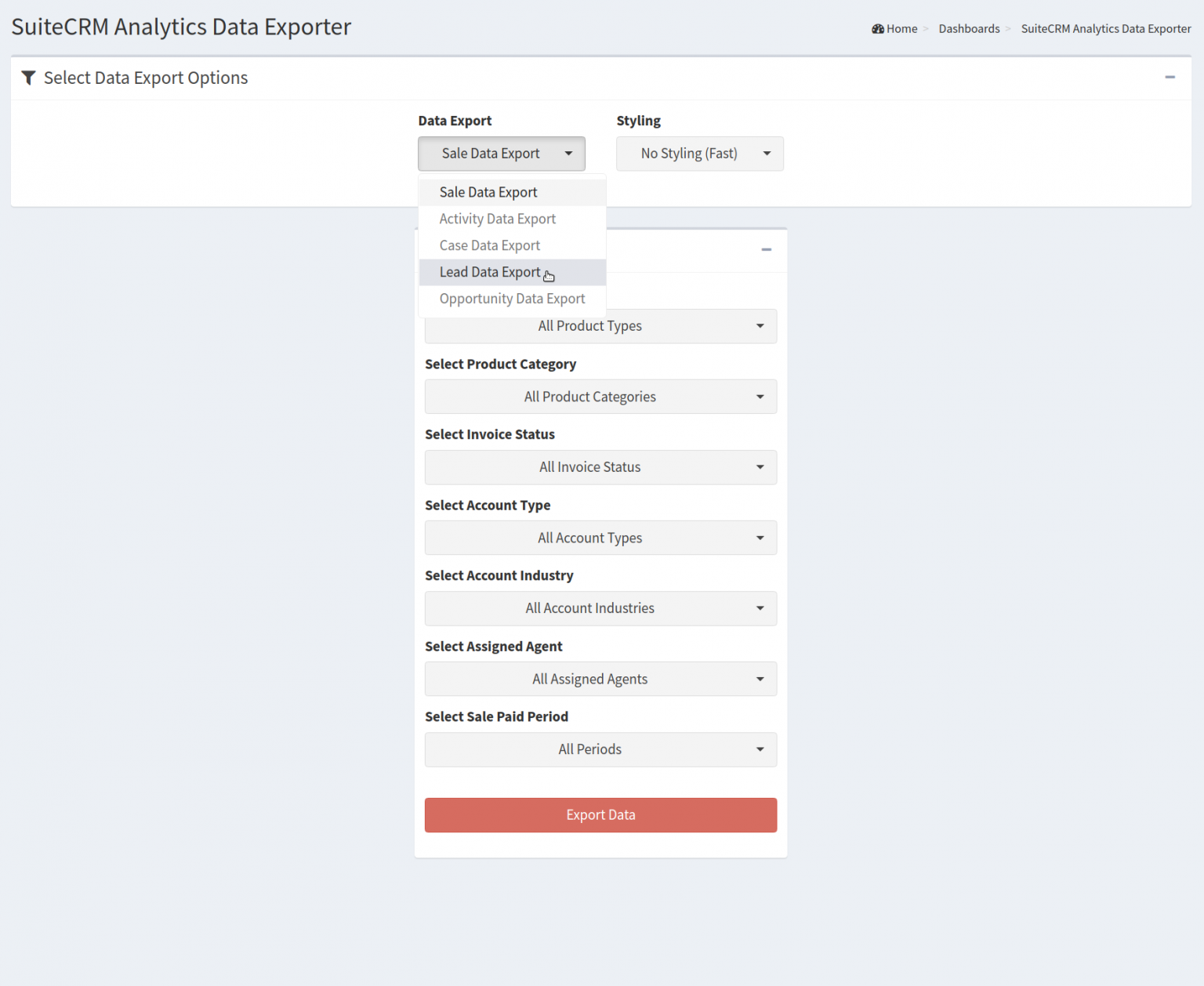The height and width of the screenshot is (986, 1204).
Task: Click the Home dashboard icon in breadcrumb
Action: coord(878,29)
